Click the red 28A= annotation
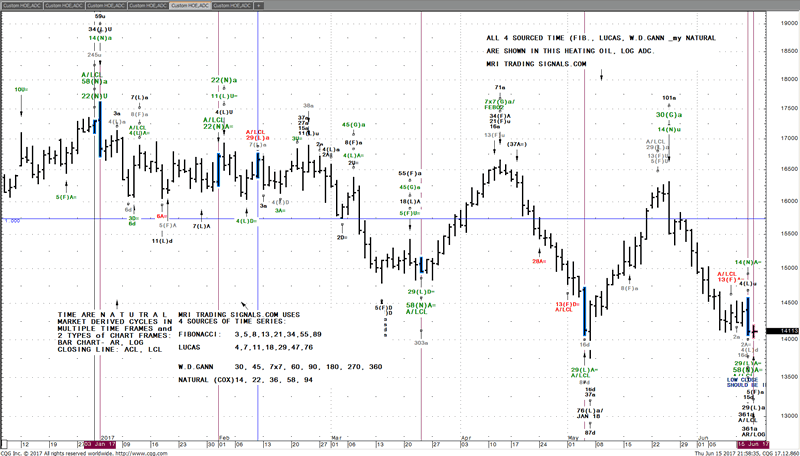Screen dimensions: 800x456 pos(539,261)
